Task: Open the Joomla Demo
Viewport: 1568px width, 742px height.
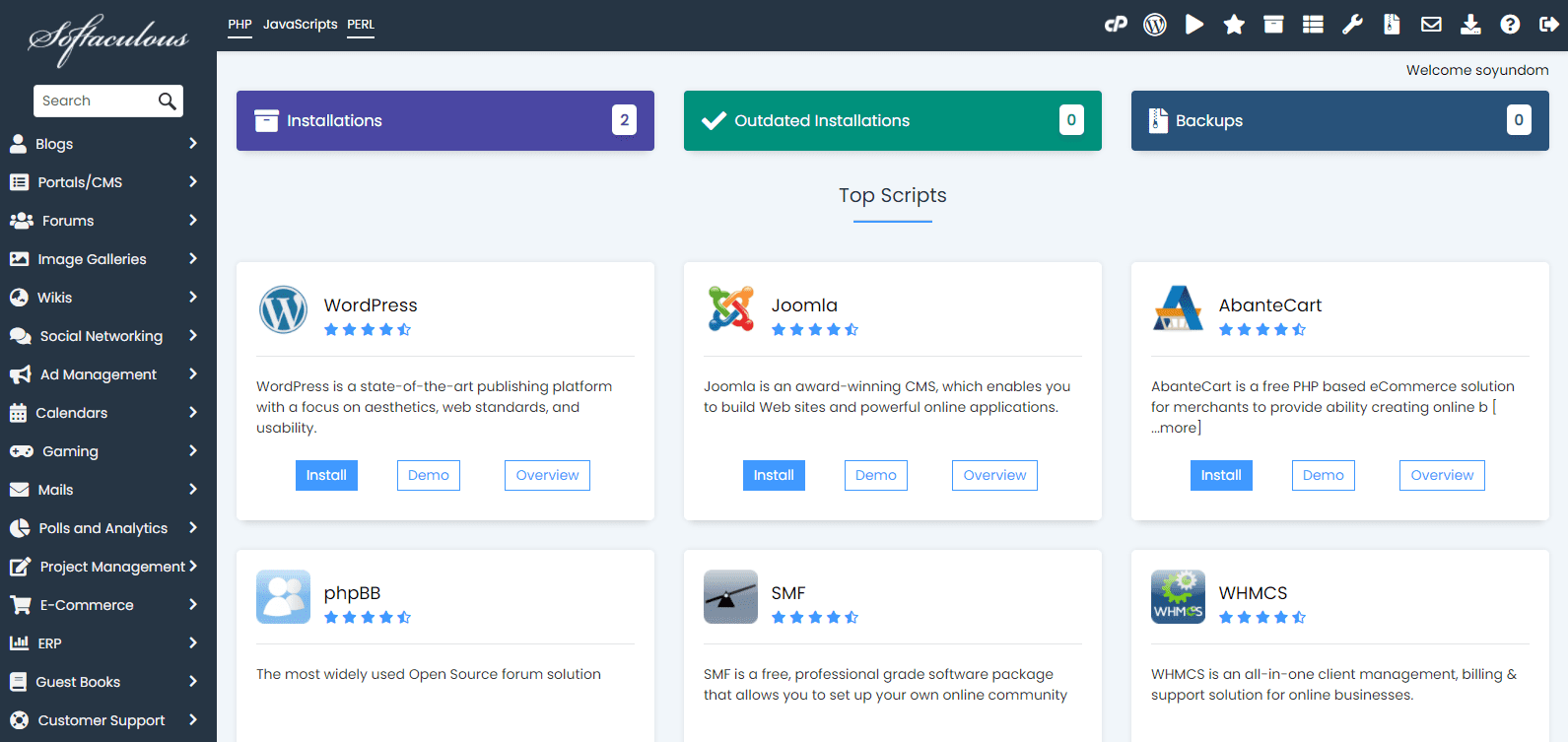Action: (x=876, y=475)
